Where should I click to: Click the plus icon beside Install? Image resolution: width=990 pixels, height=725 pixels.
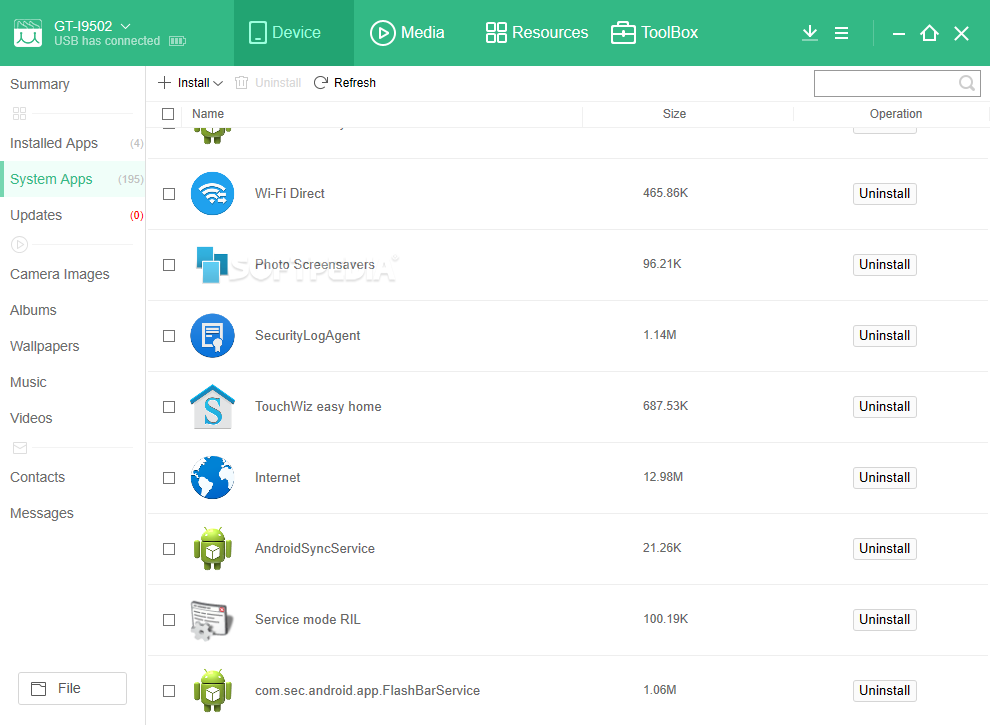pos(164,83)
